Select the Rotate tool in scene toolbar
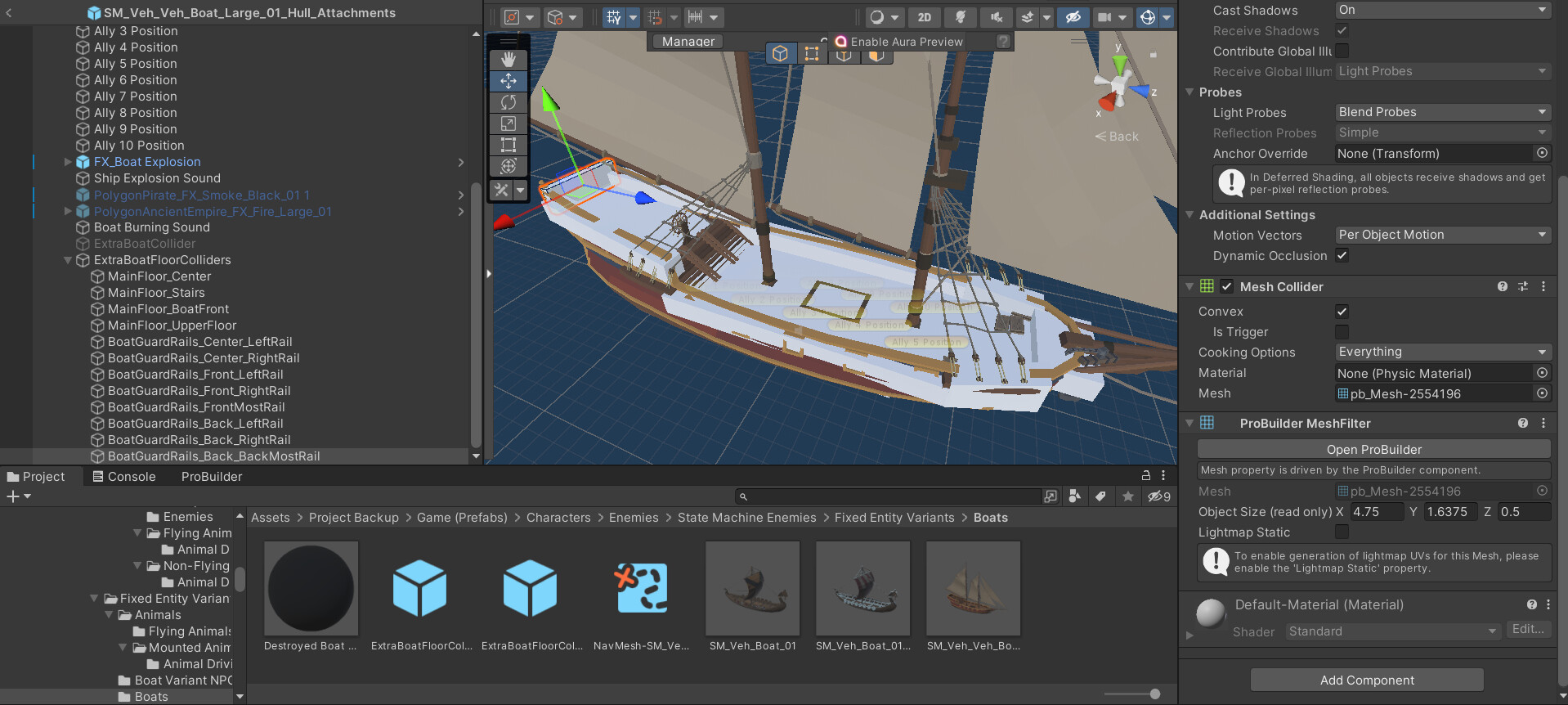The height and width of the screenshot is (705, 1568). 508,102
